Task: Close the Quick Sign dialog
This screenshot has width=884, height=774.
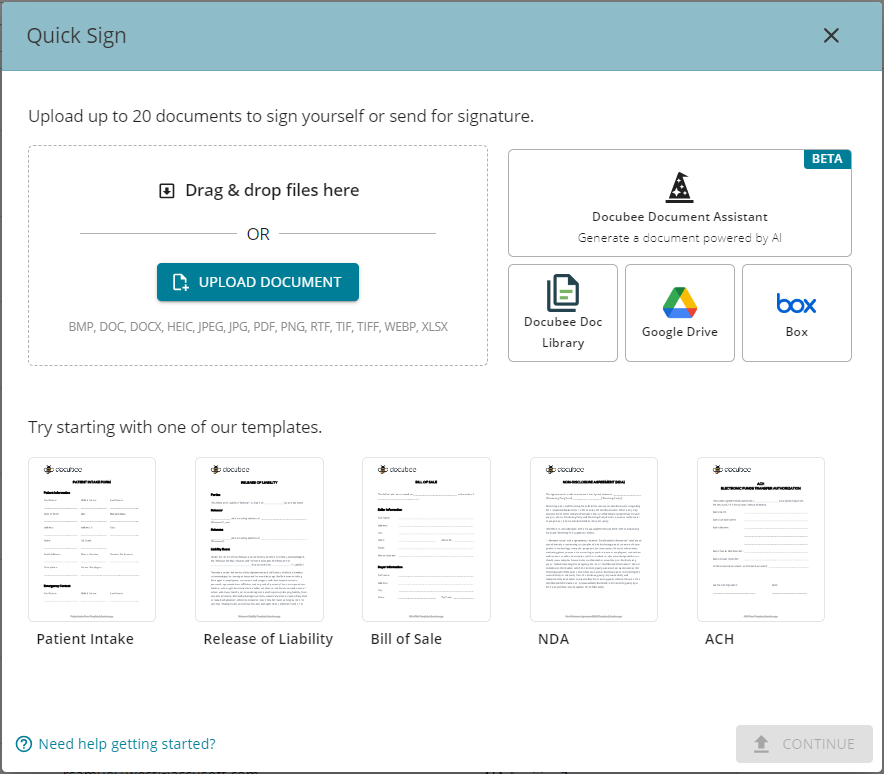Action: point(831,36)
